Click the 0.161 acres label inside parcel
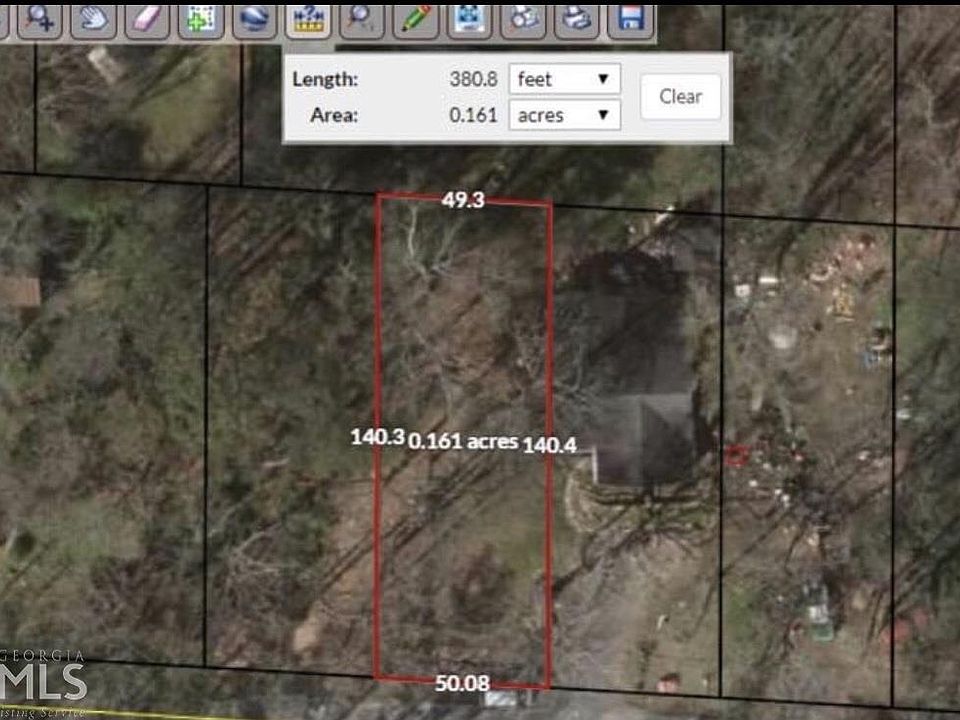 (x=463, y=441)
